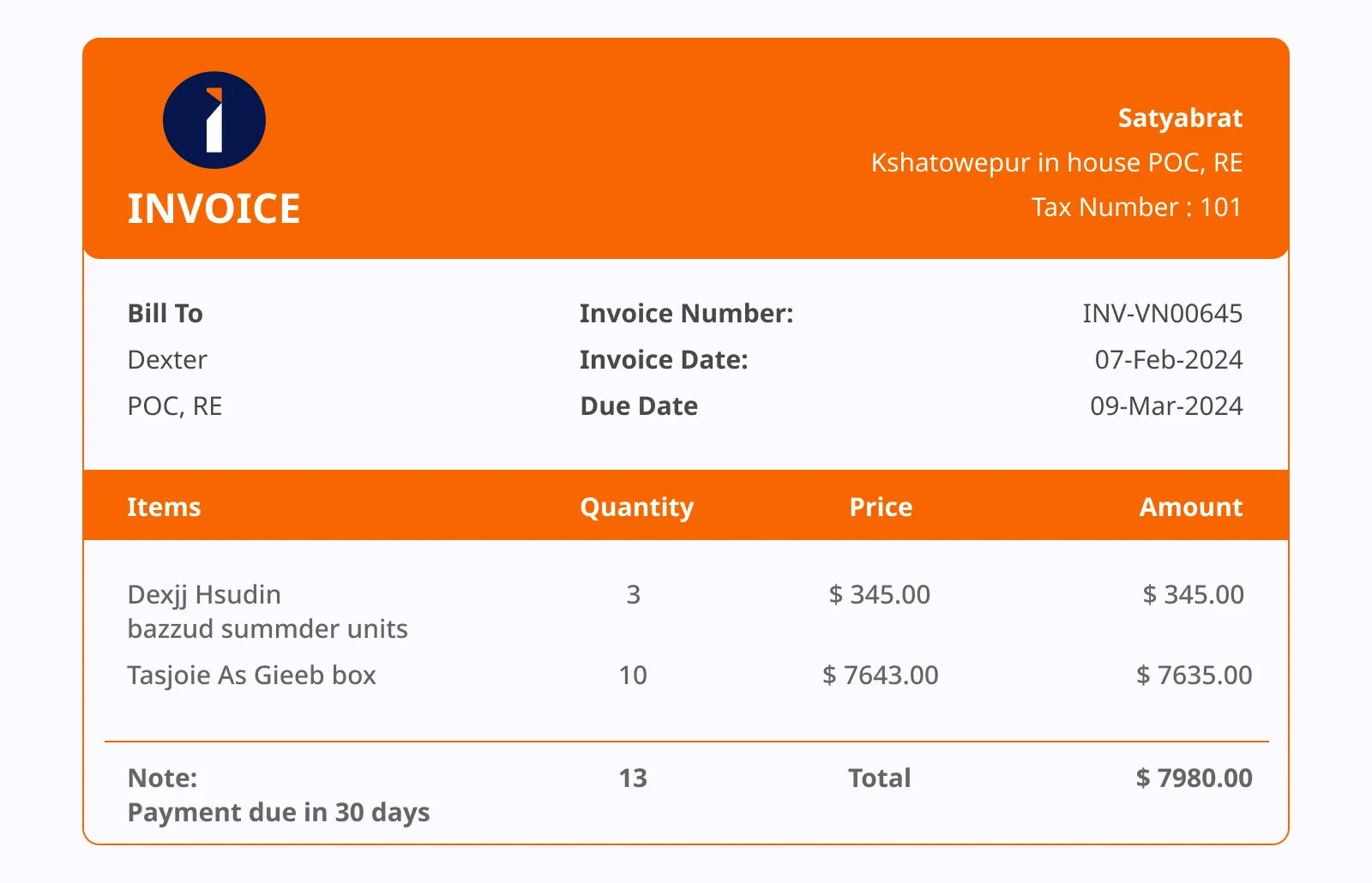The height and width of the screenshot is (883, 1372).
Task: Click the Amount column header
Action: pyautogui.click(x=1191, y=508)
